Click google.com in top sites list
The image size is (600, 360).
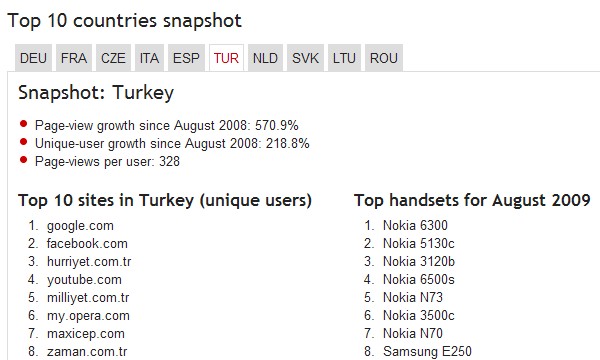(80, 226)
